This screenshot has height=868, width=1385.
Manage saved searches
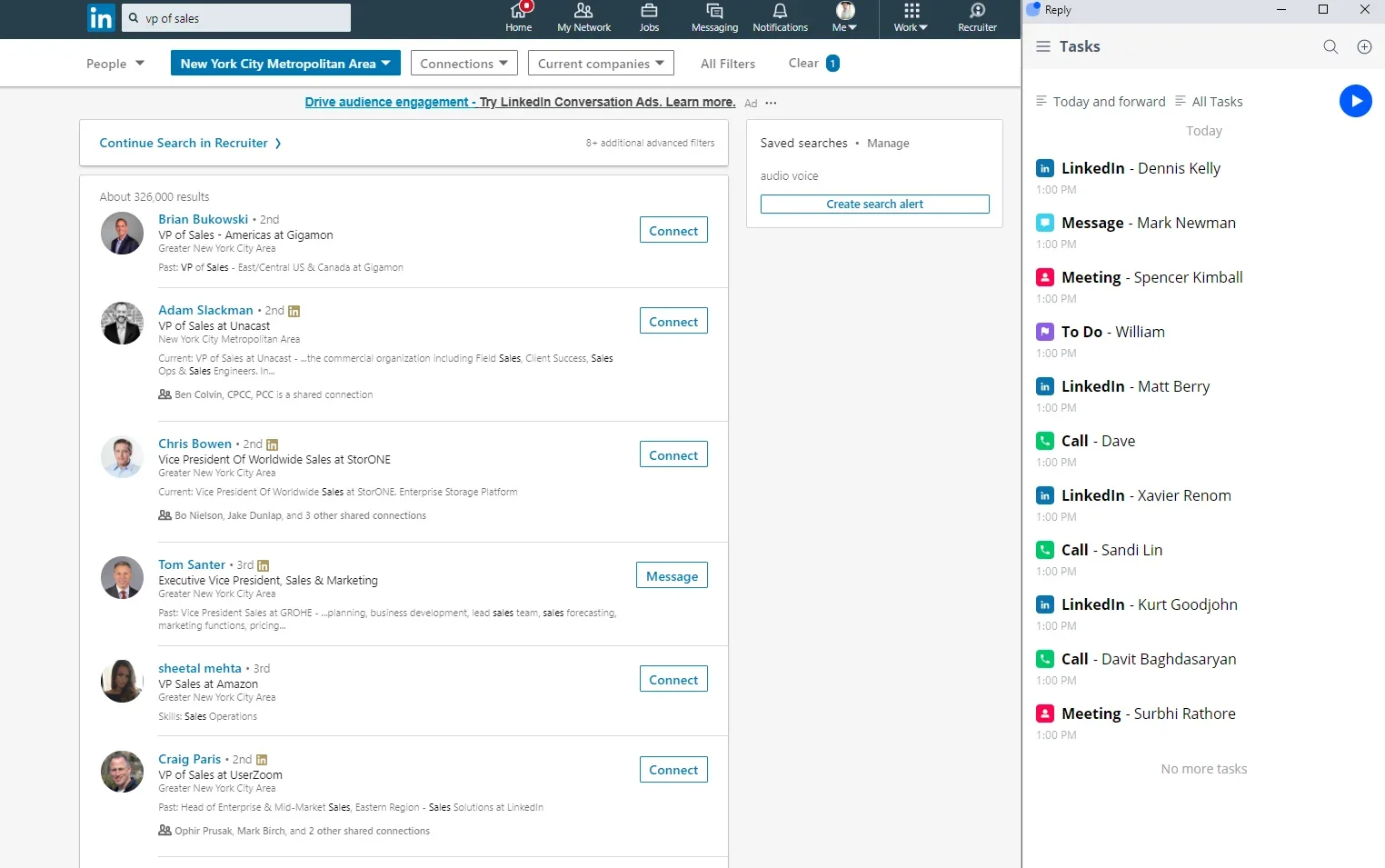coord(888,144)
